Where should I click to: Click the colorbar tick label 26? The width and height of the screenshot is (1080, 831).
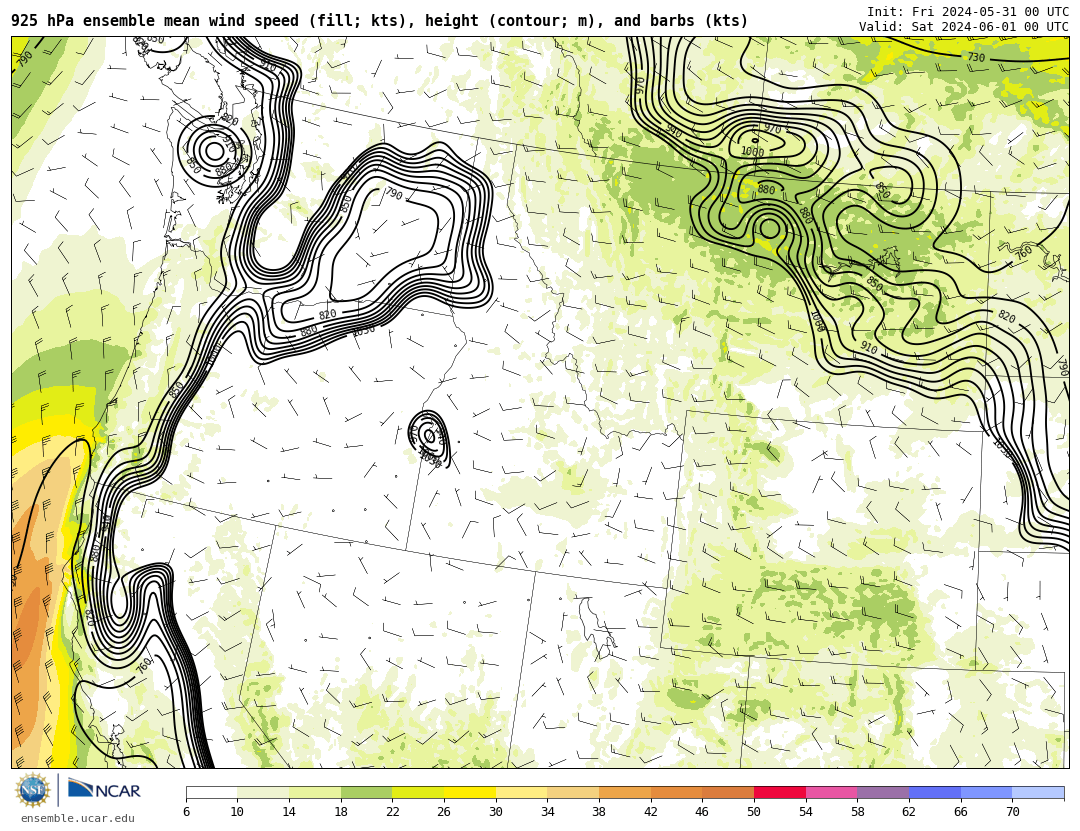[x=444, y=812]
